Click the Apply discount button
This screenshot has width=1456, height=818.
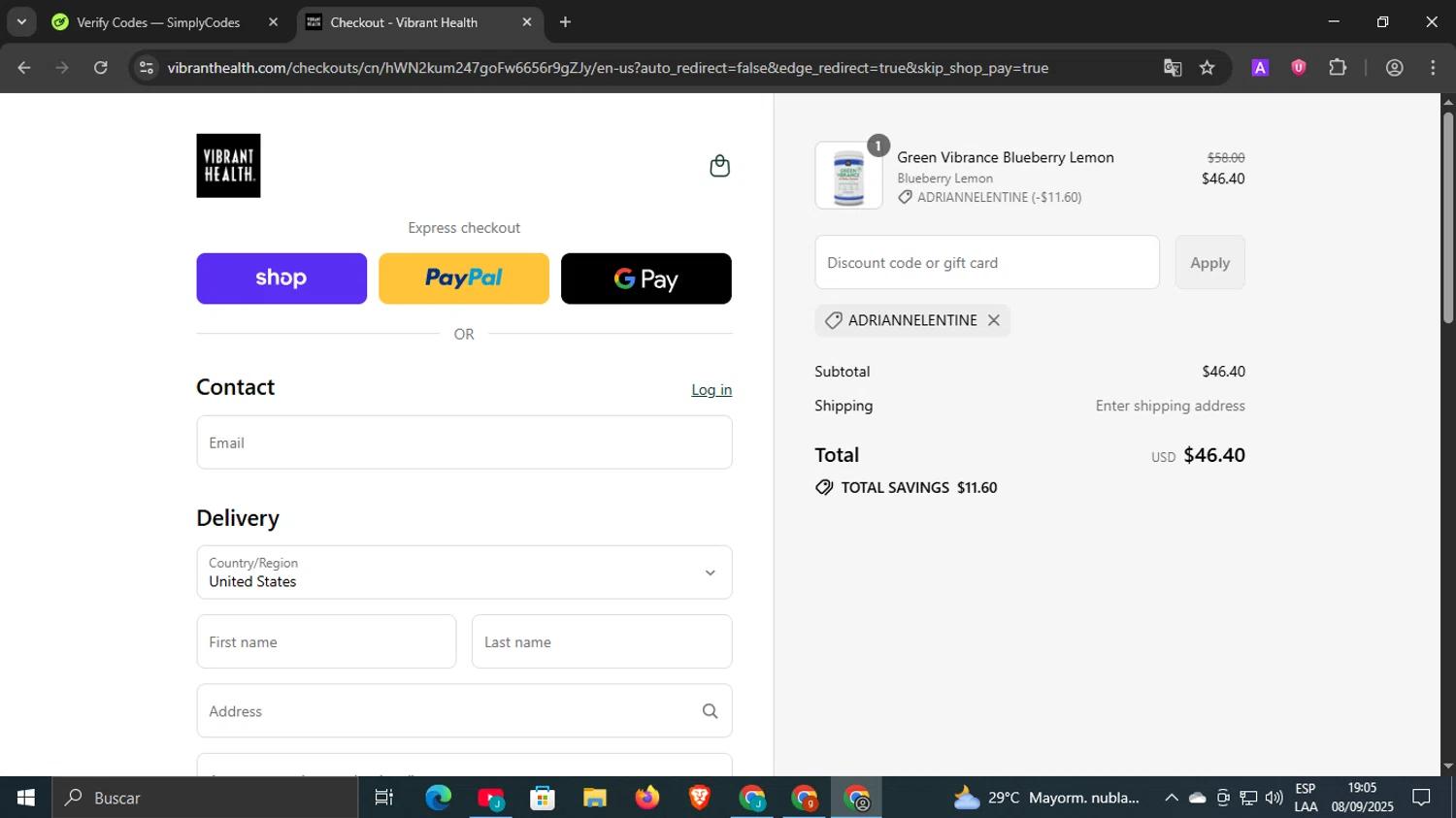point(1209,262)
